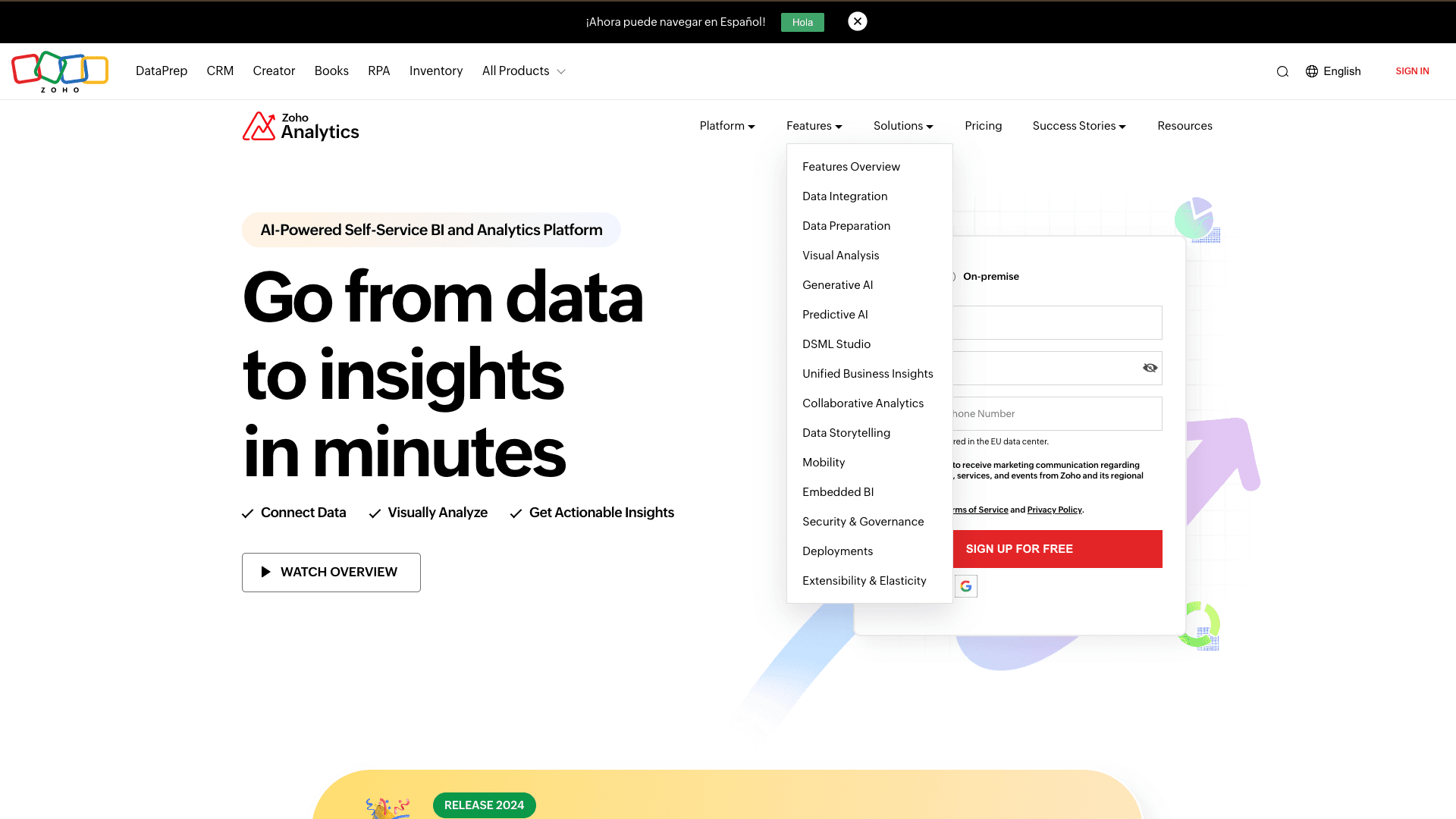Open Terms of Service link
The width and height of the screenshot is (1456, 819).
pos(981,510)
